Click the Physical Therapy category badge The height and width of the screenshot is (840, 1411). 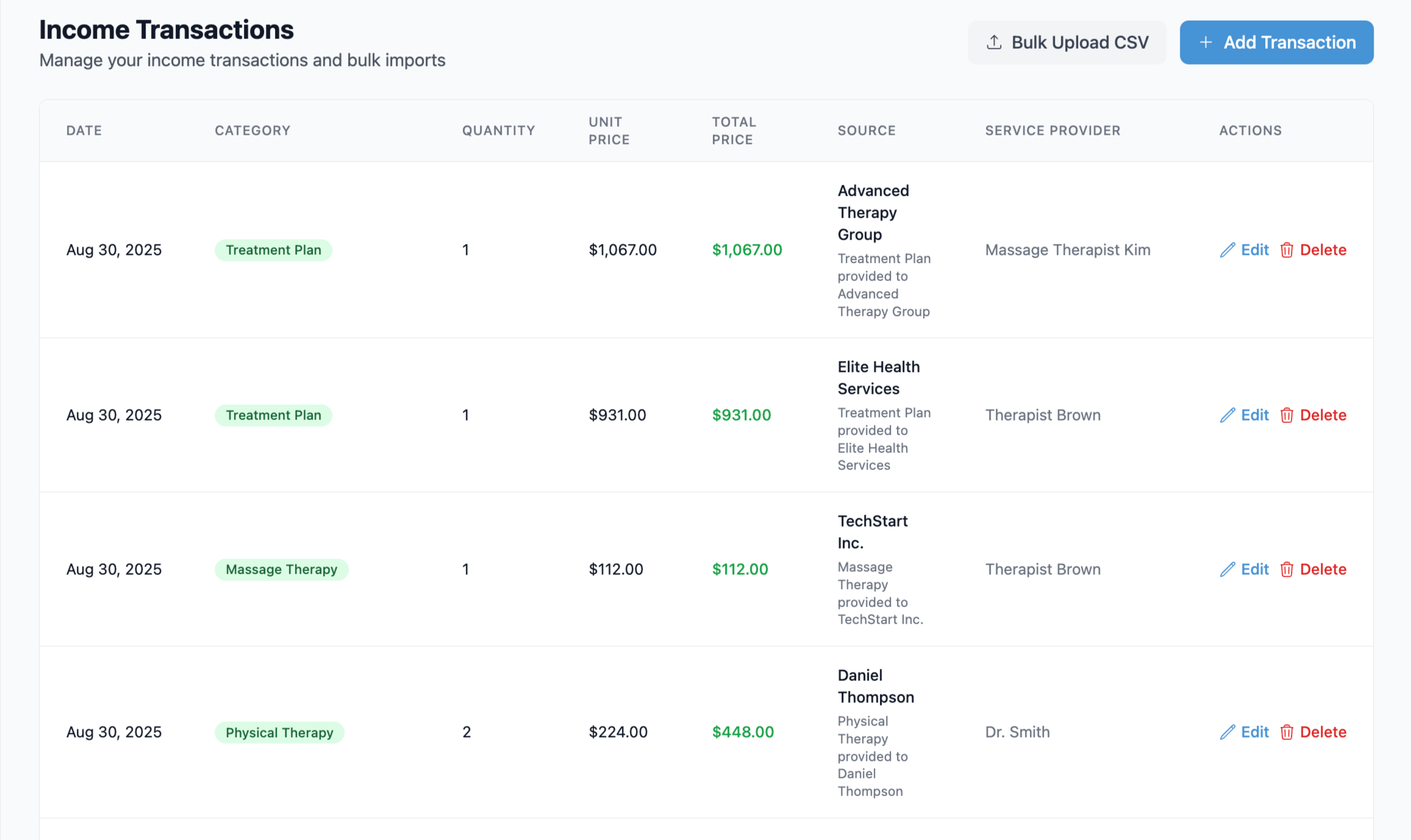(279, 732)
